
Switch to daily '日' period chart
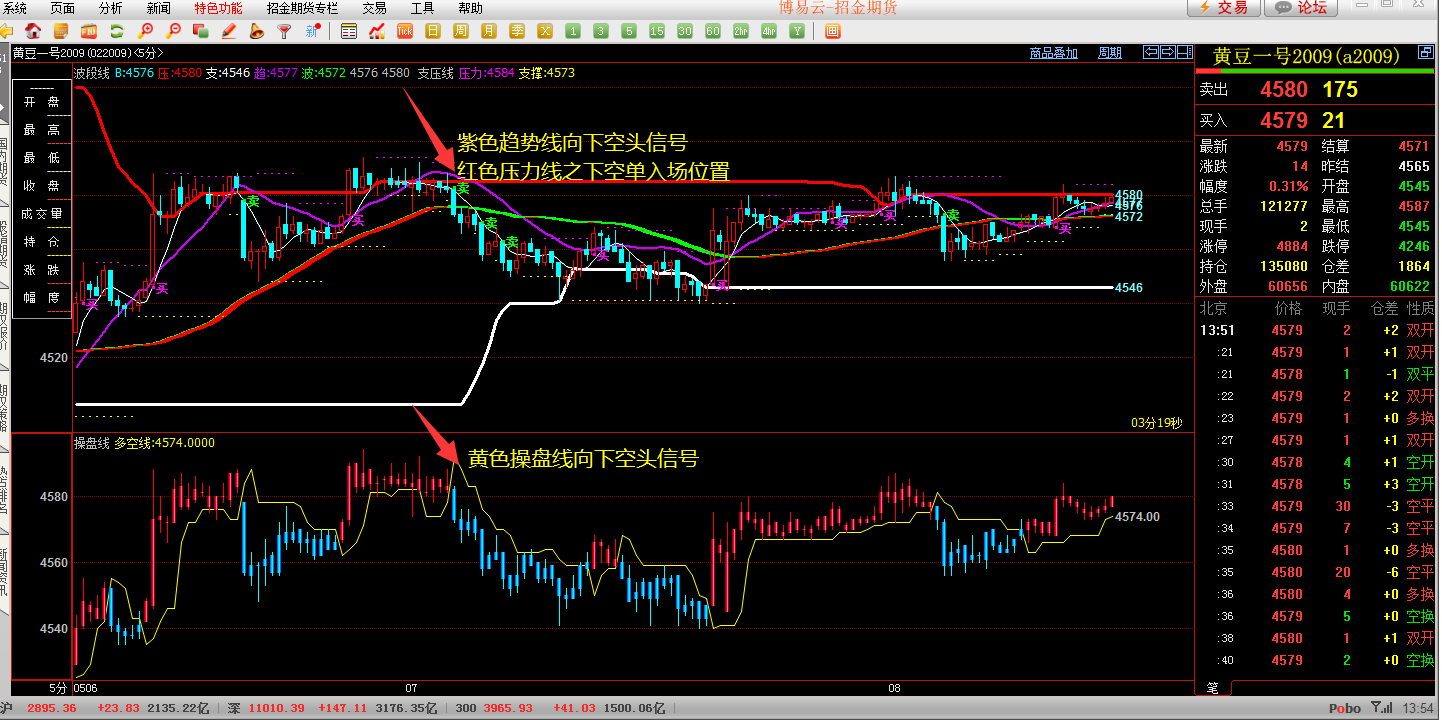point(433,31)
